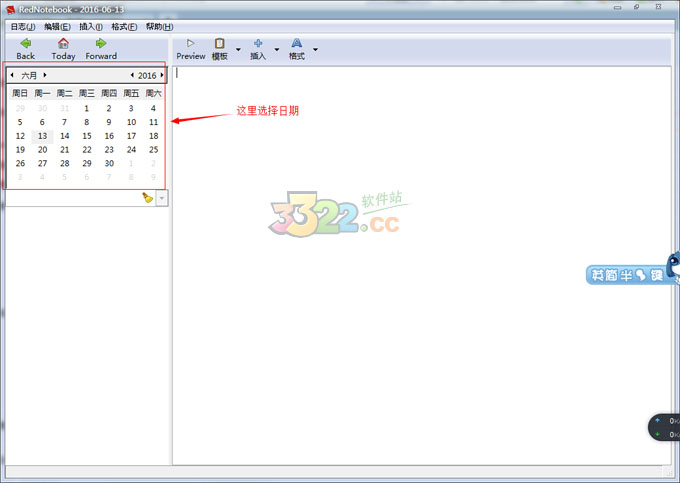Select date 17 in the calendar

[131, 136]
